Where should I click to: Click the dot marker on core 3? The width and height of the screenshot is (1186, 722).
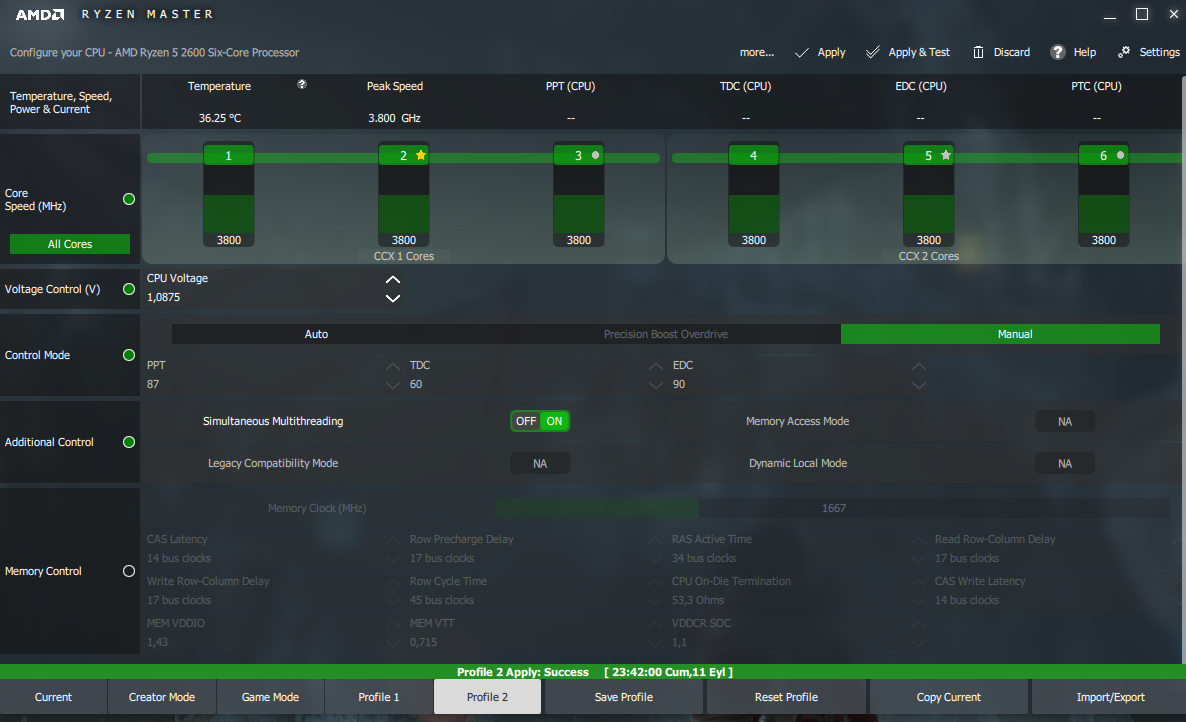[x=595, y=155]
